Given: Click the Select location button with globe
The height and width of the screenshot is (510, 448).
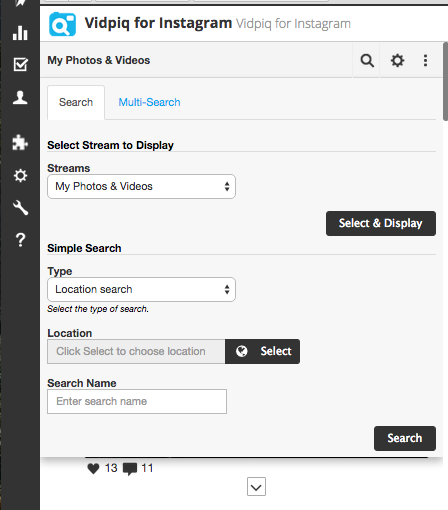Looking at the screenshot, I should coord(262,351).
